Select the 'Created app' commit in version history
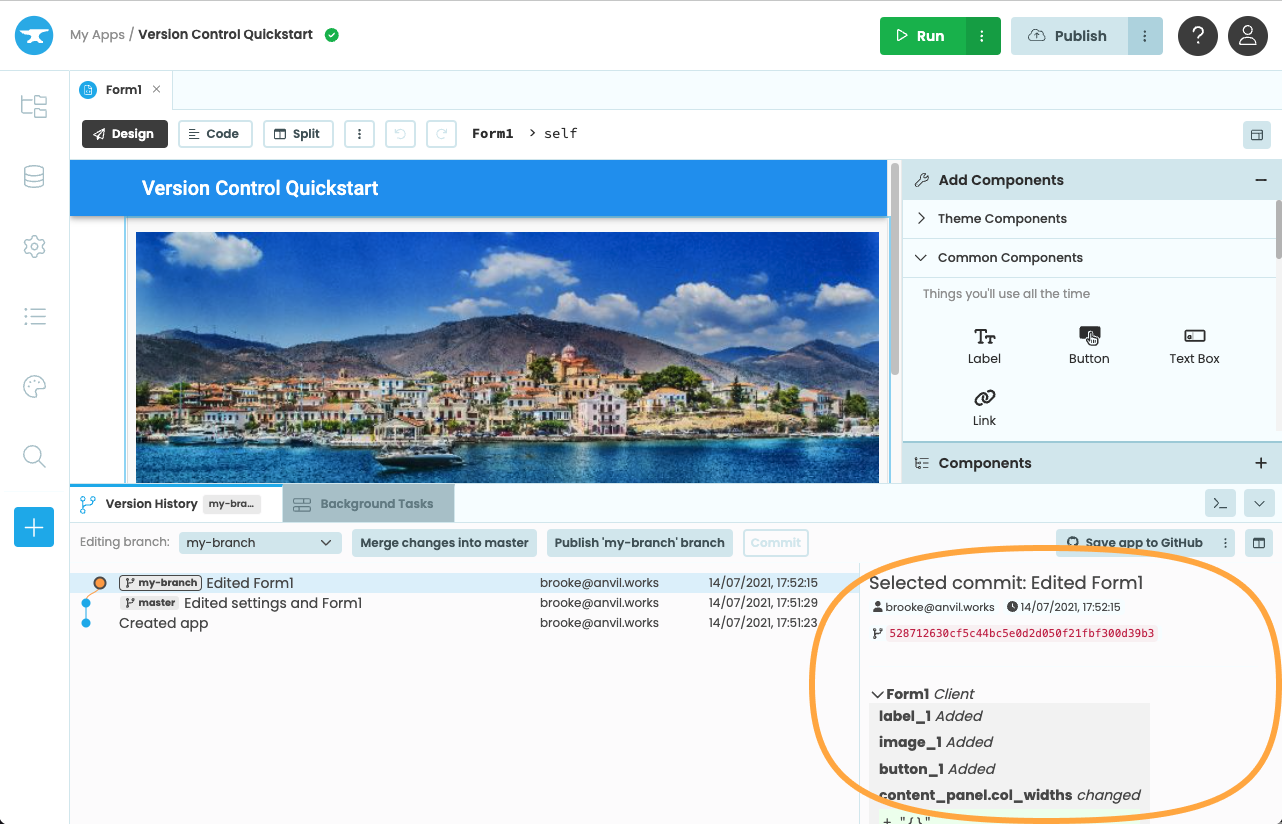1282x824 pixels. [x=163, y=622]
